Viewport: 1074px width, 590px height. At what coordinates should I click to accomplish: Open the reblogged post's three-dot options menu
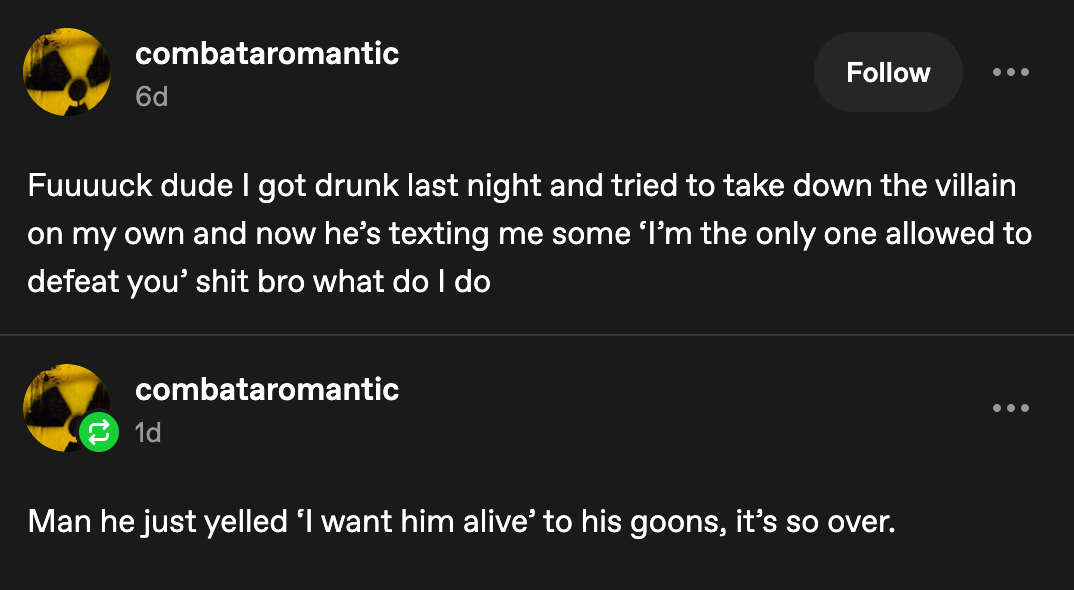tap(1011, 408)
